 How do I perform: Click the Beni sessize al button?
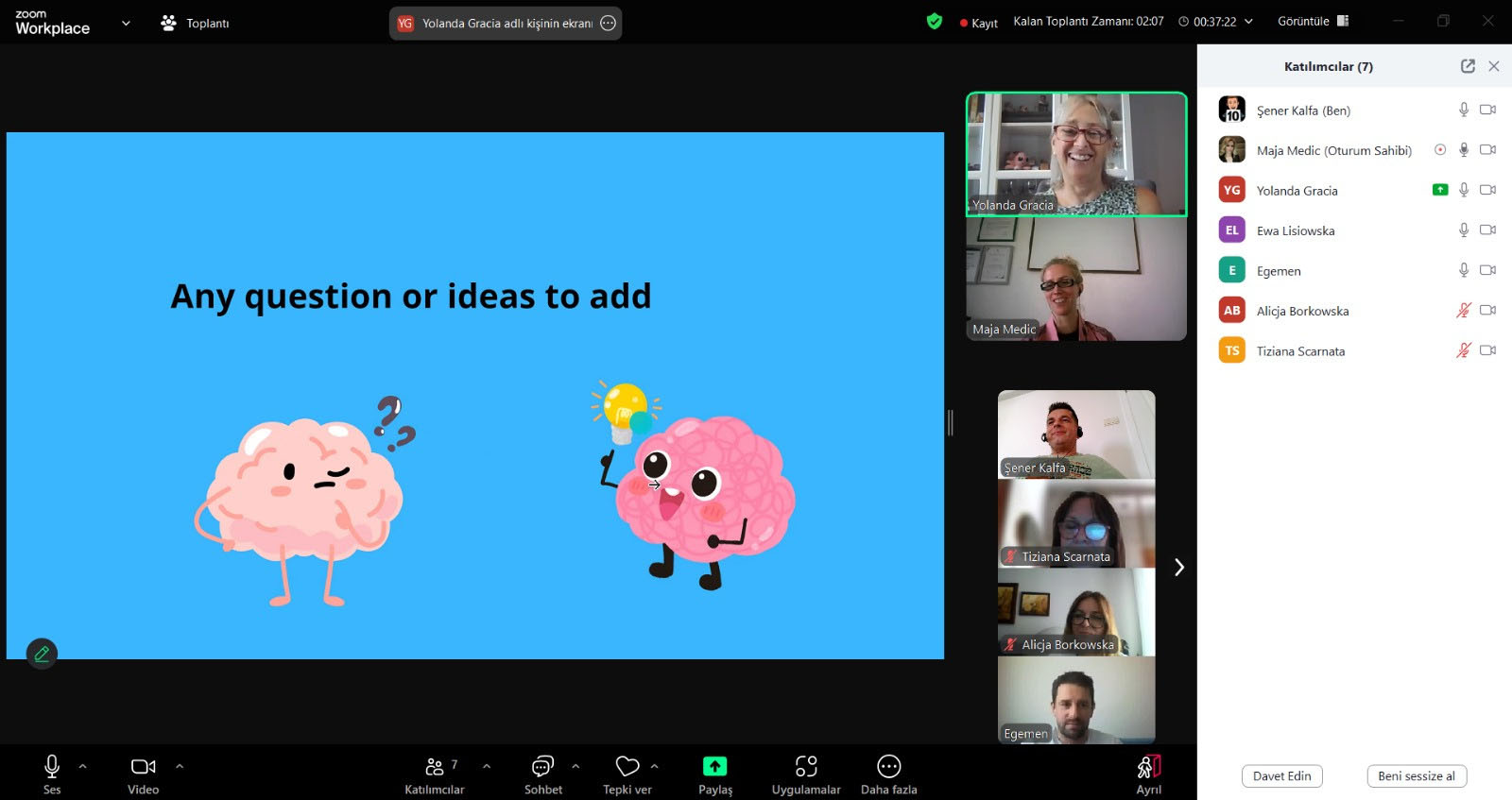1416,775
